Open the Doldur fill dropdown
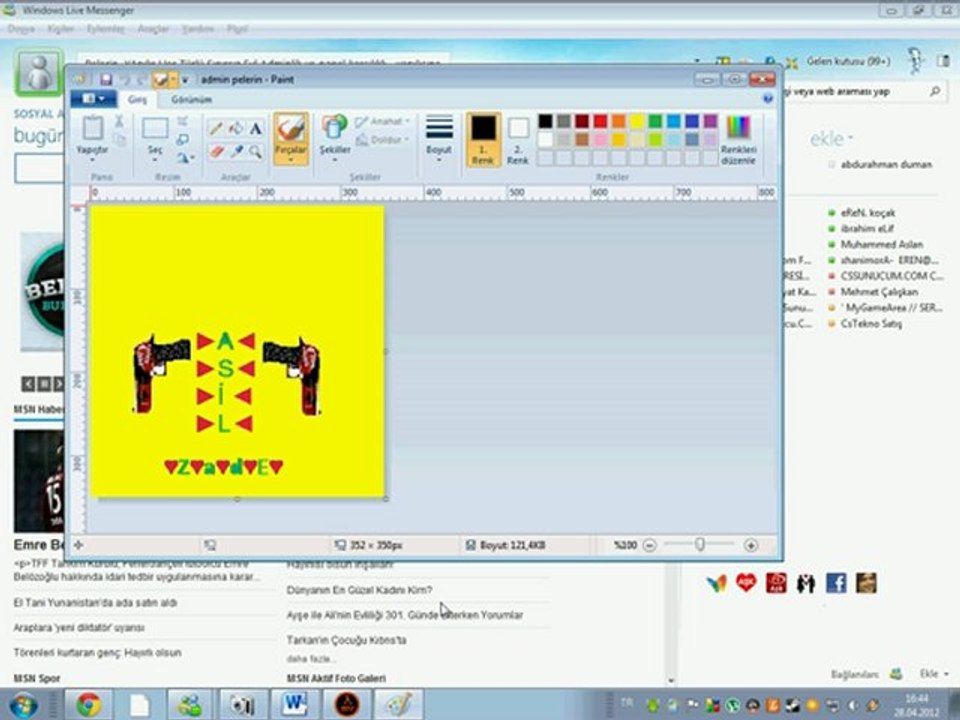The image size is (960, 720). [382, 140]
